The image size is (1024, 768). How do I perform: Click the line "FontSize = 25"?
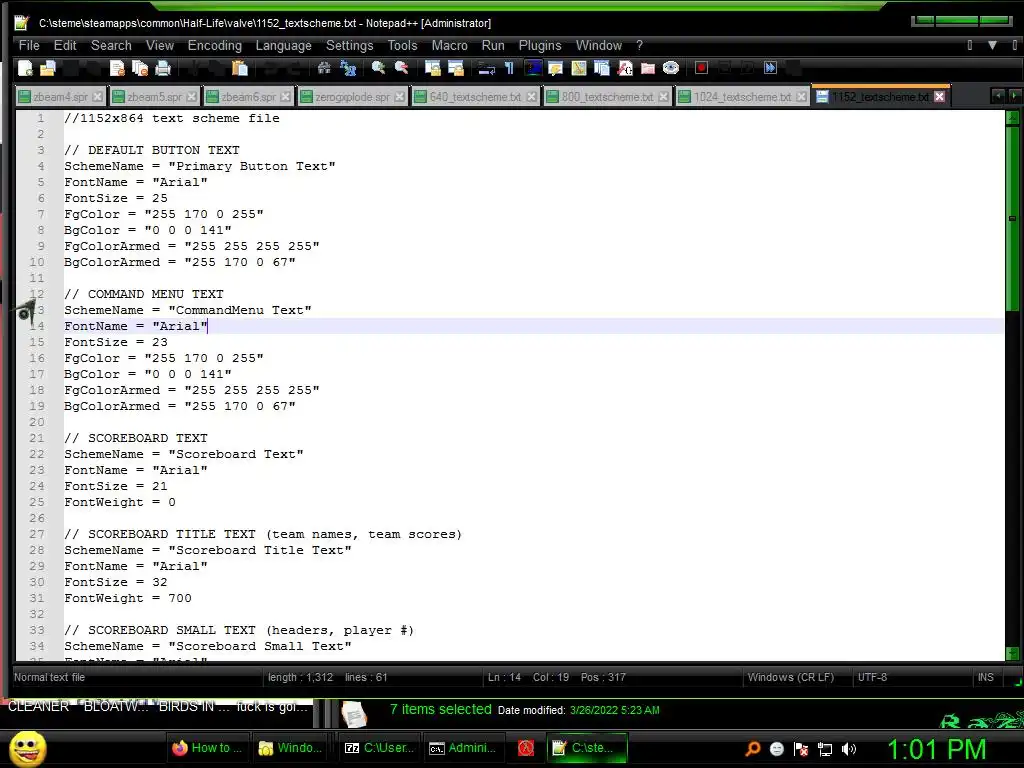(x=116, y=198)
